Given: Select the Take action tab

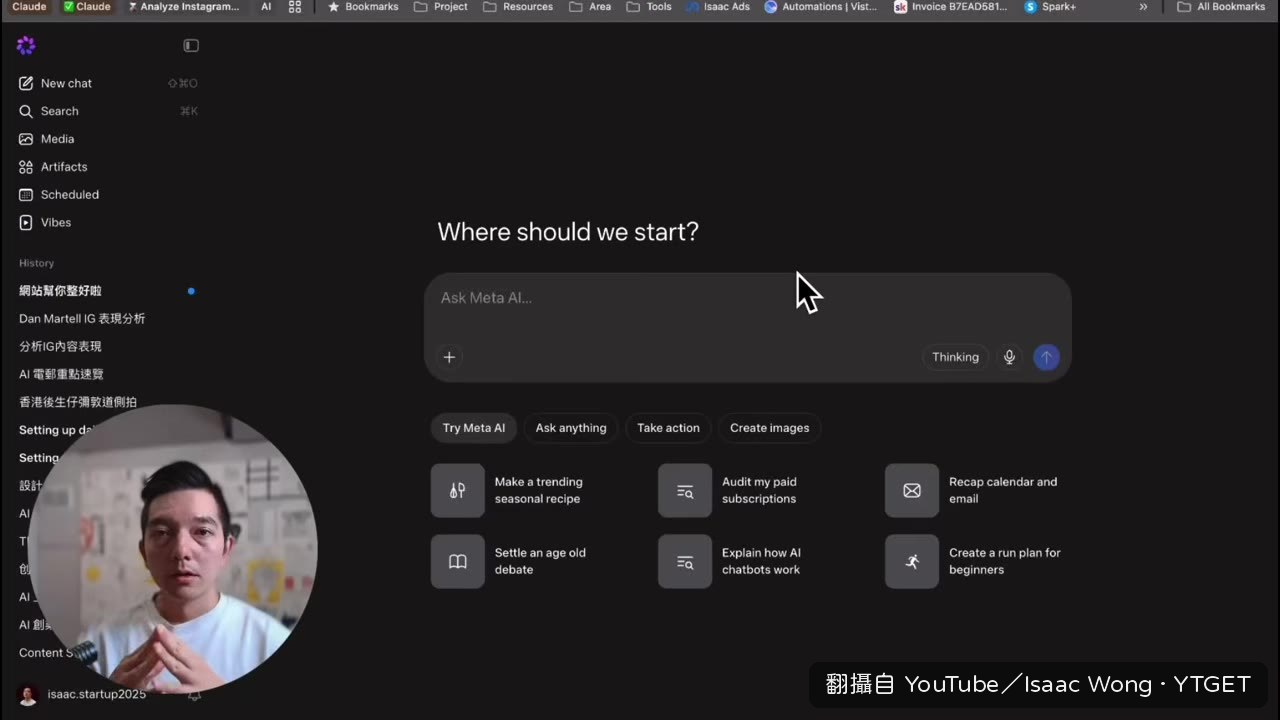Looking at the screenshot, I should click(x=668, y=428).
